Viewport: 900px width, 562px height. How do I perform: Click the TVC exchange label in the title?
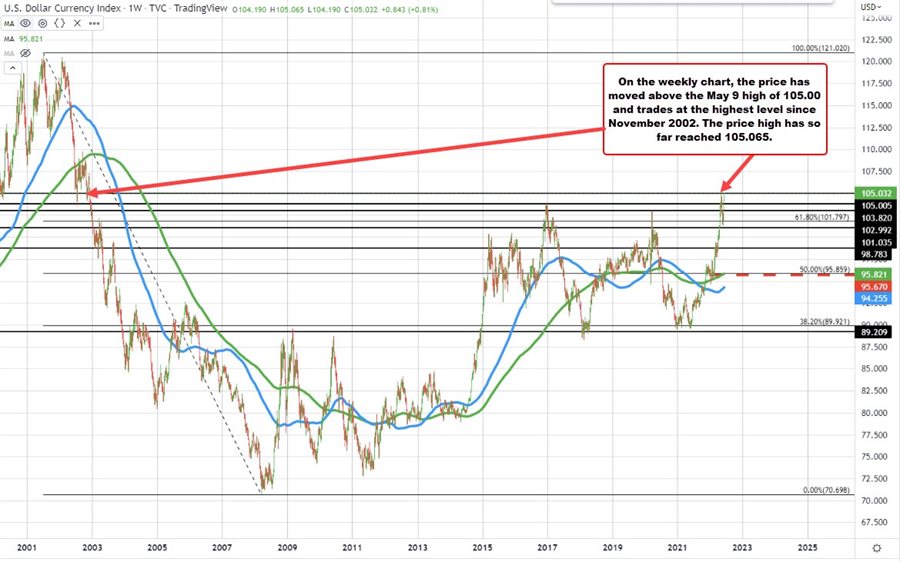158,8
